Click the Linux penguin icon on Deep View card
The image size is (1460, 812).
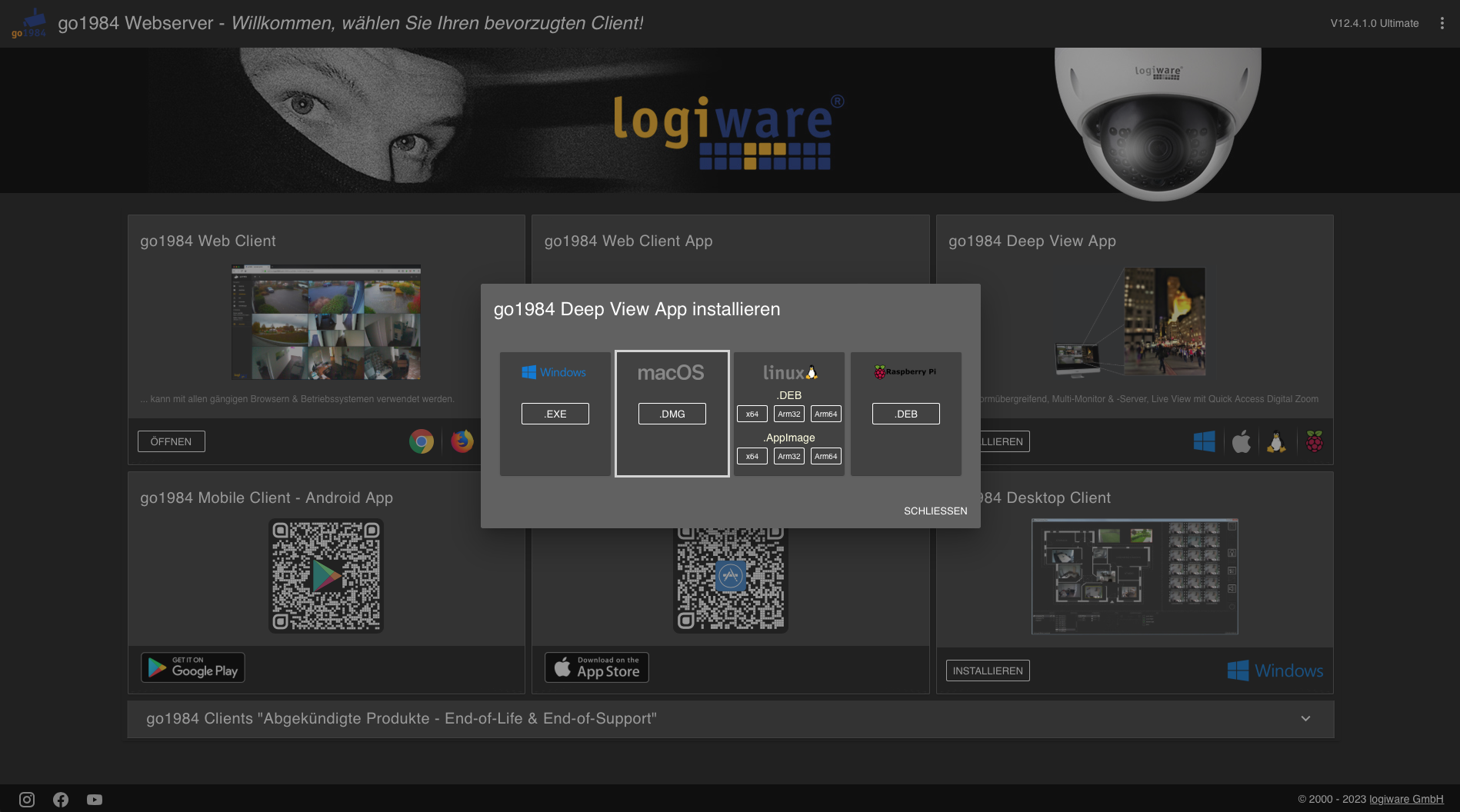pyautogui.click(x=1277, y=441)
